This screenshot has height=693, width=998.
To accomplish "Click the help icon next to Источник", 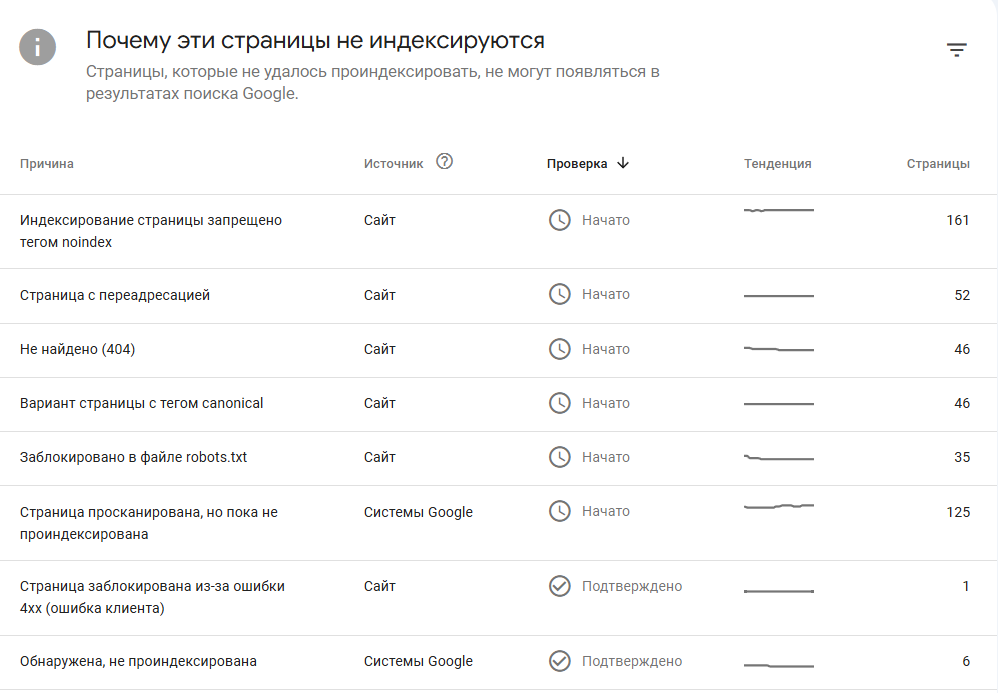I will point(445,162).
